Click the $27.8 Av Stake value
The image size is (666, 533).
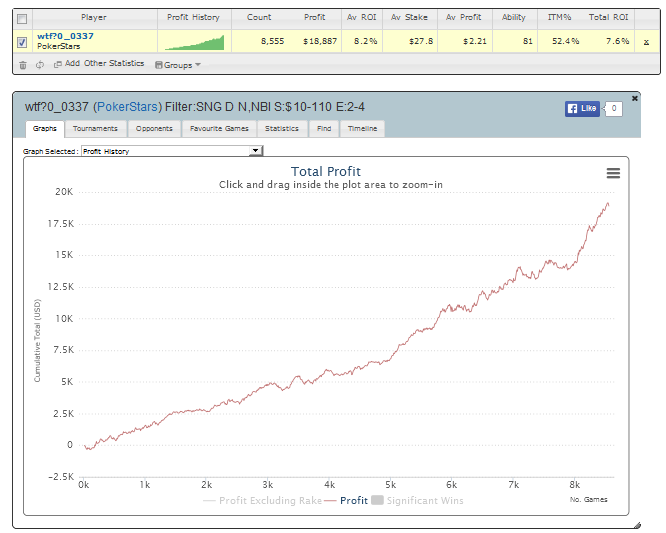click(421, 41)
